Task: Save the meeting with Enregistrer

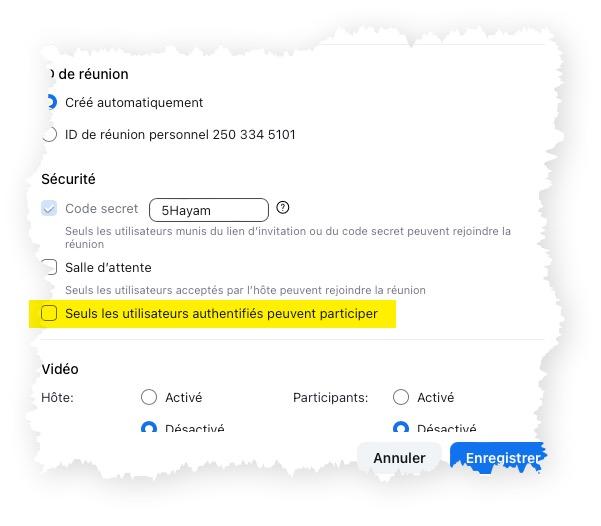Action: pyautogui.click(x=498, y=458)
